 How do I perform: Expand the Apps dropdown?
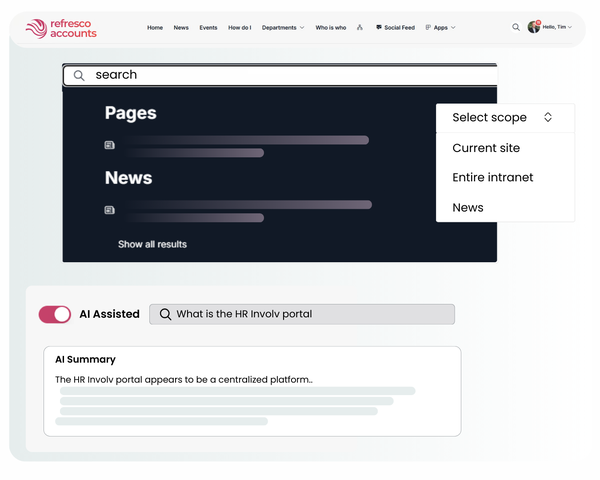[440, 28]
